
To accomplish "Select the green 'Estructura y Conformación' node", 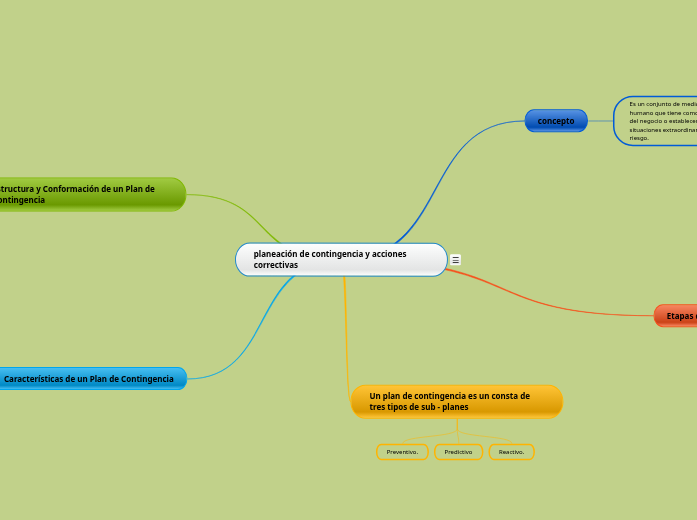I will [x=90, y=194].
